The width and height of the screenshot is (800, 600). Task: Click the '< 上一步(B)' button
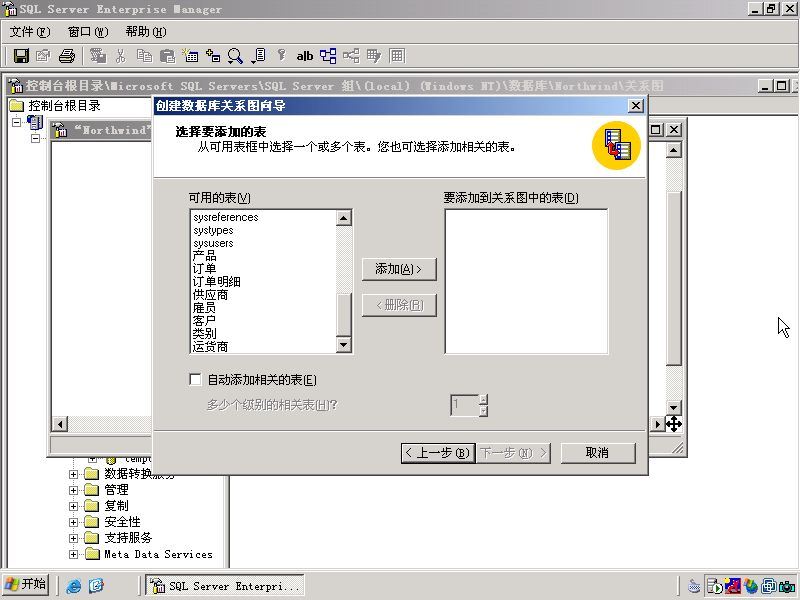click(x=438, y=453)
